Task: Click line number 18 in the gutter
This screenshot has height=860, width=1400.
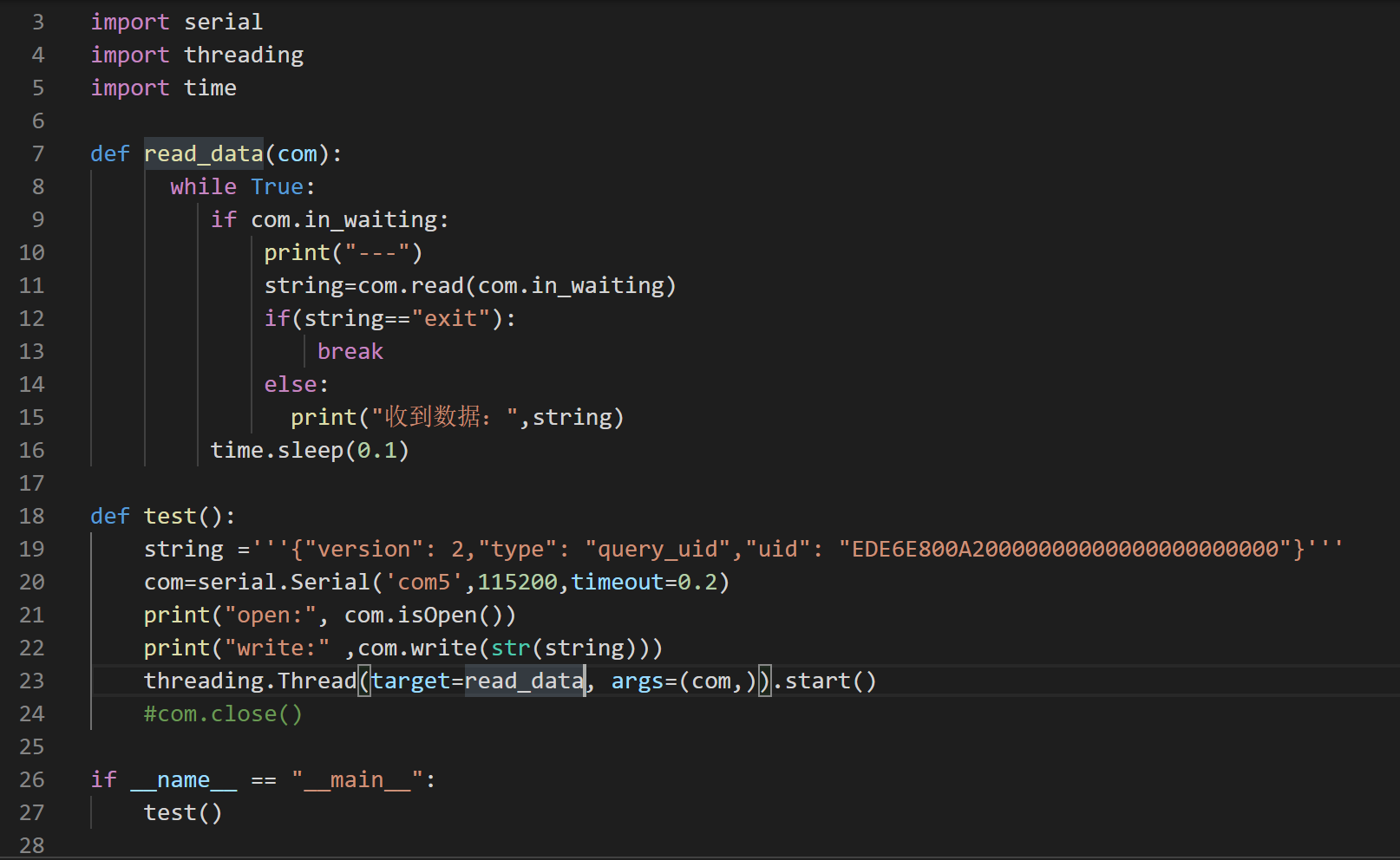Action: (32, 516)
